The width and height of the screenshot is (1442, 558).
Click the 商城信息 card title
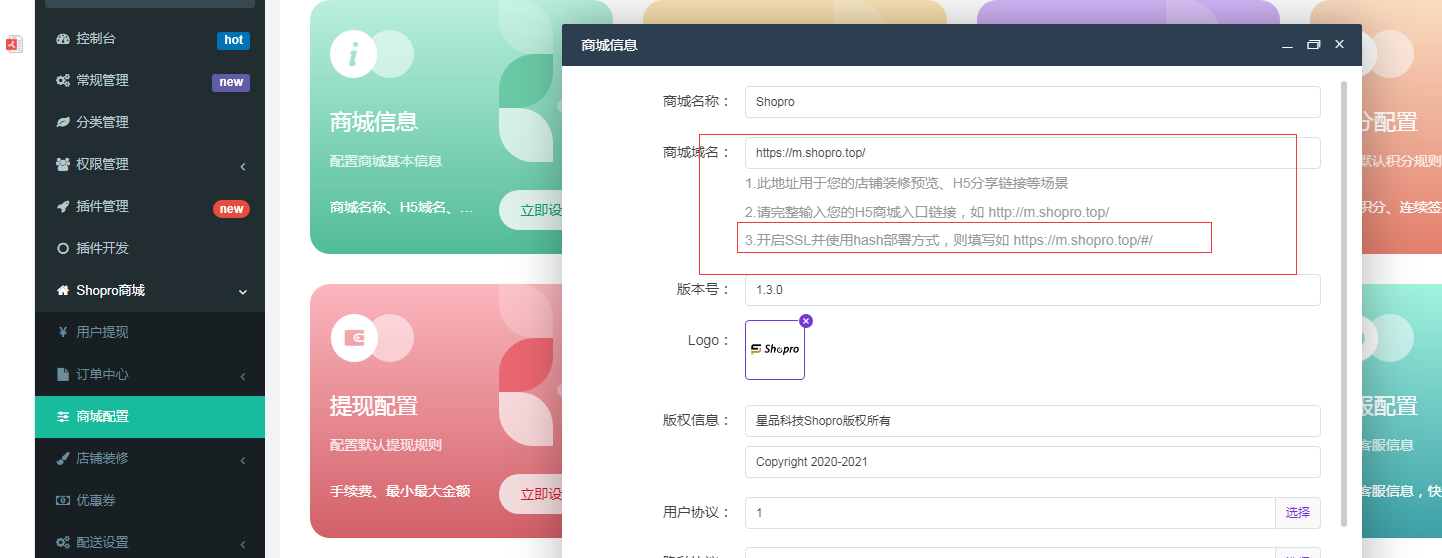pos(374,122)
